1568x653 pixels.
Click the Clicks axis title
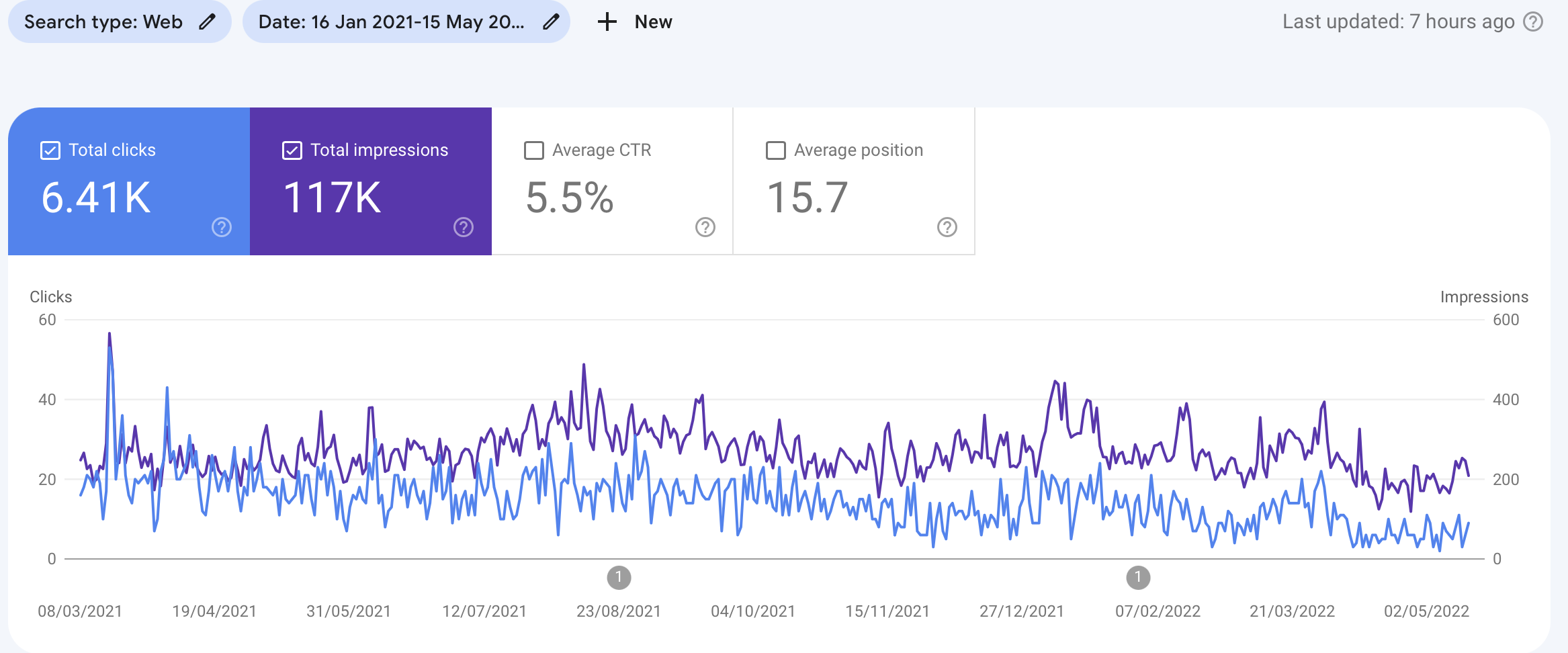pyautogui.click(x=51, y=297)
